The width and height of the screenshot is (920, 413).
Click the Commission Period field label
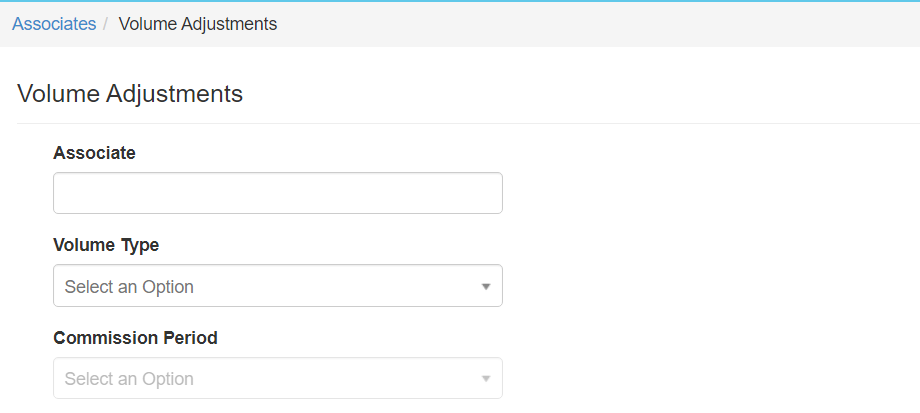click(x=135, y=338)
